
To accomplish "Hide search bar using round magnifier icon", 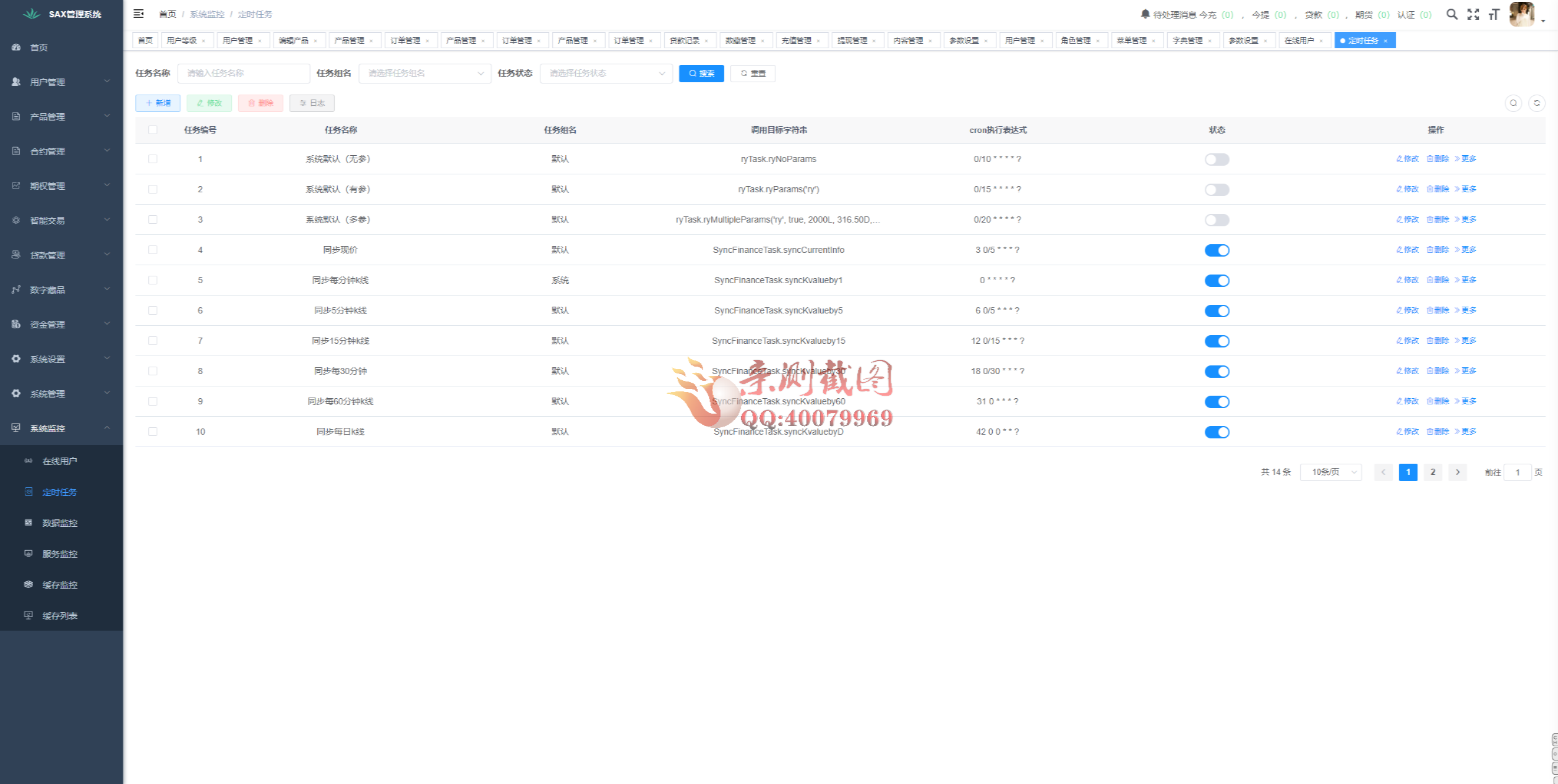I will coord(1513,103).
